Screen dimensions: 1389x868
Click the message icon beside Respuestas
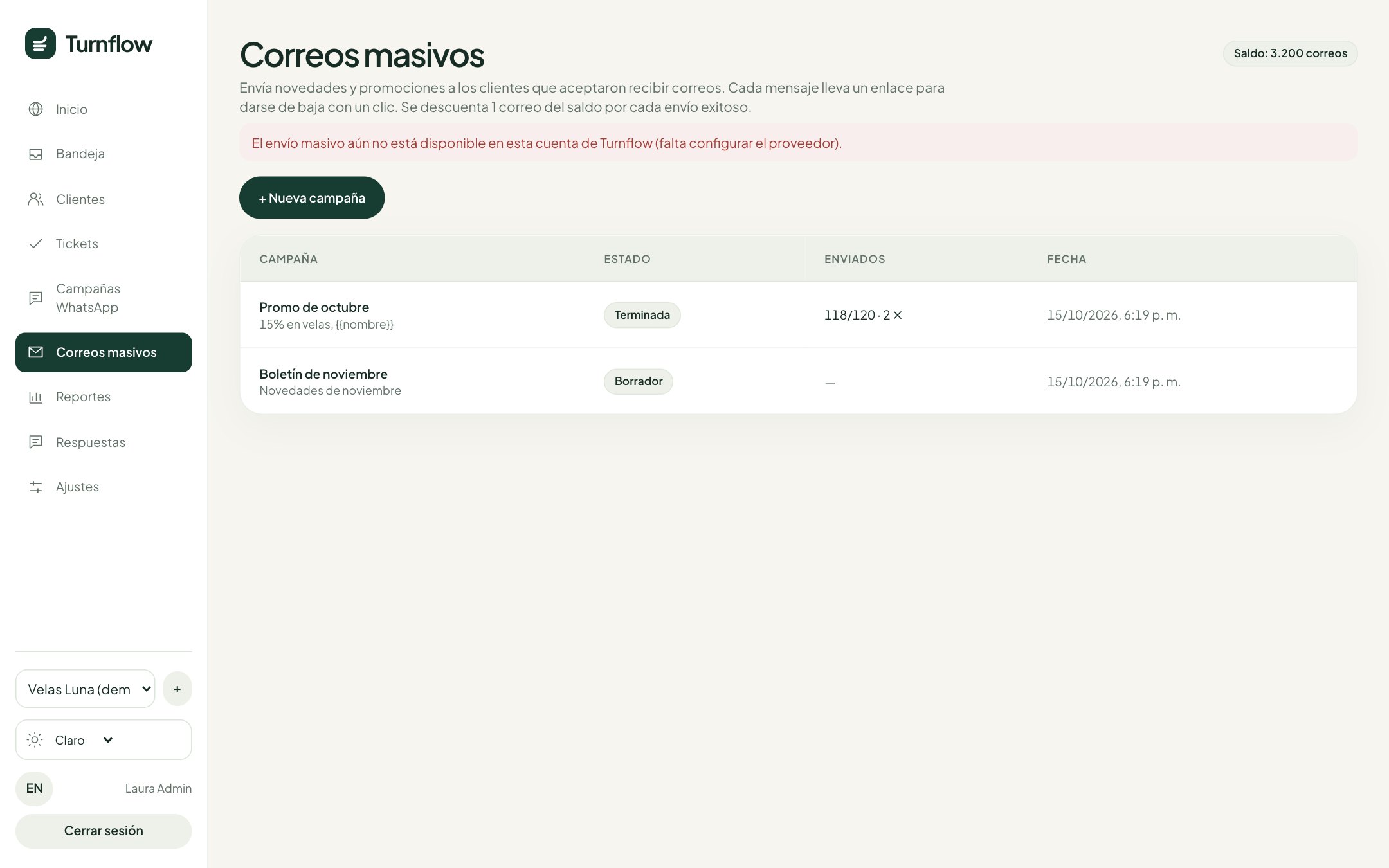[36, 442]
